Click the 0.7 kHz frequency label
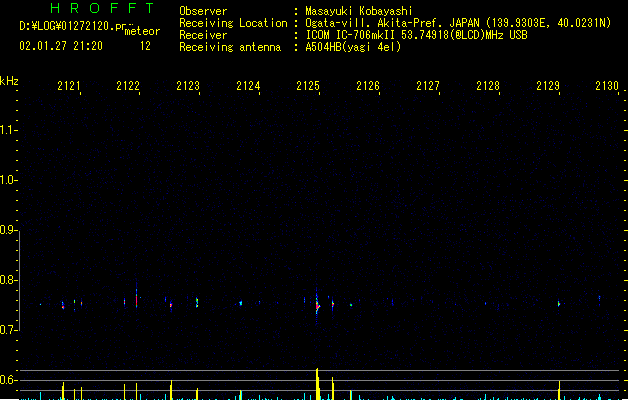The height and width of the screenshot is (400, 629). tap(8, 330)
